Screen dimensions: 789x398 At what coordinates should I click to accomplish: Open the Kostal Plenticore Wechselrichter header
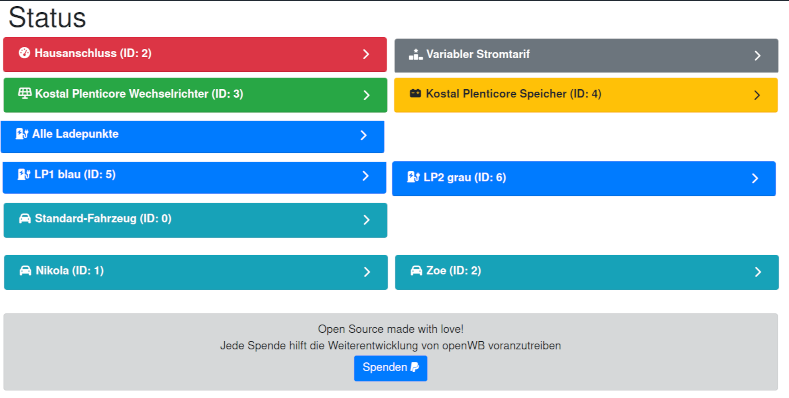(195, 95)
